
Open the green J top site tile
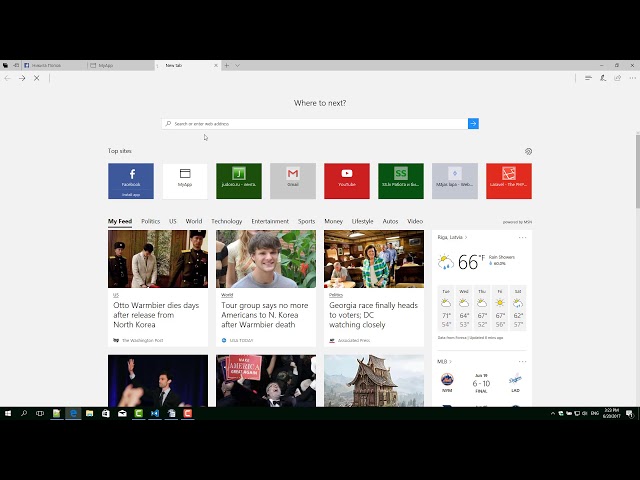(x=239, y=181)
